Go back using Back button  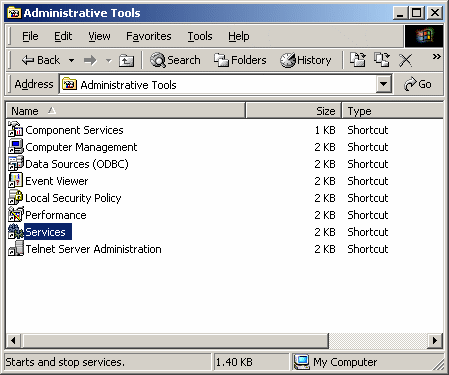[41, 60]
